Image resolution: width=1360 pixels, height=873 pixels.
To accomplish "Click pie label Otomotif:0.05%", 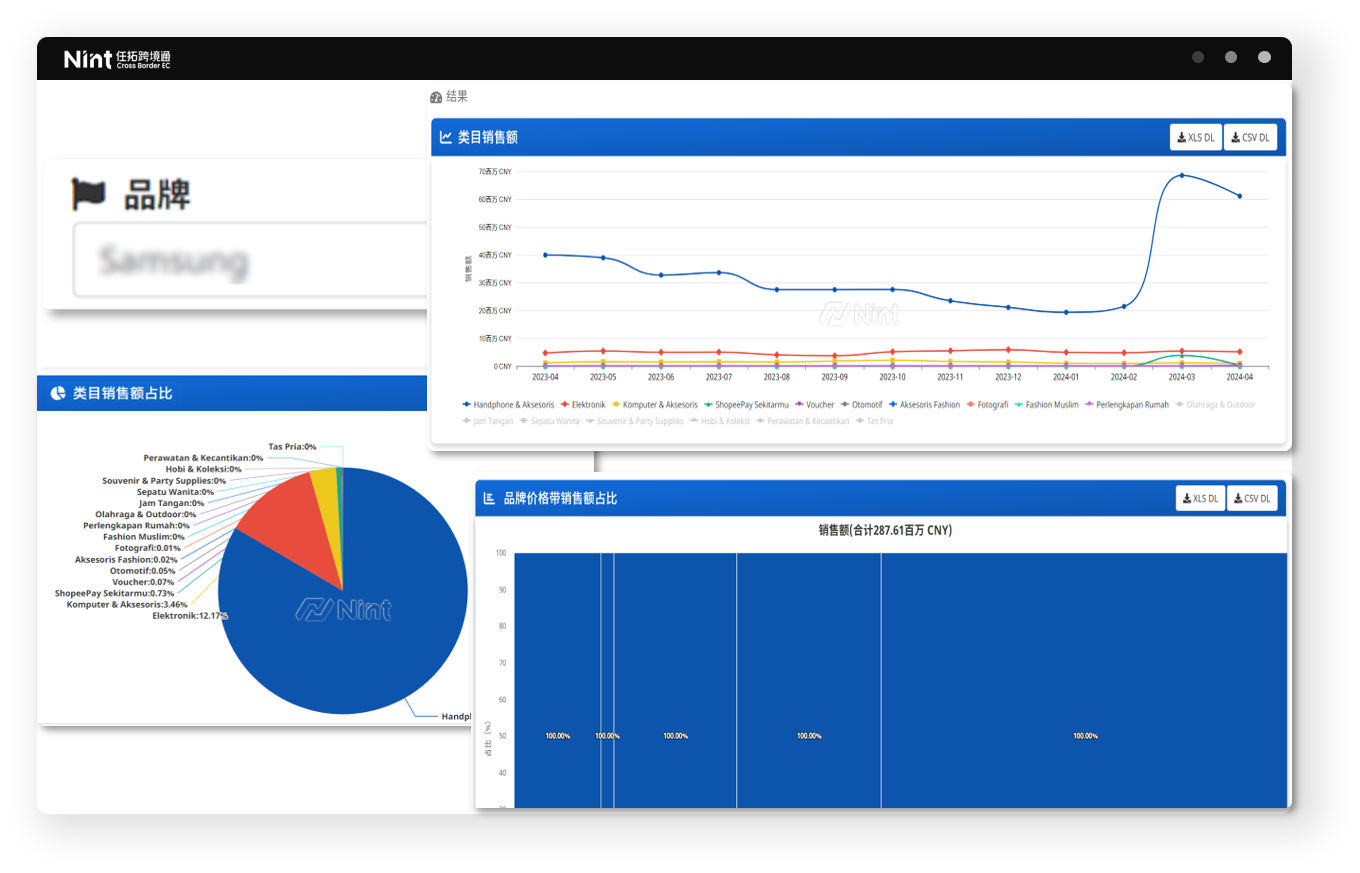I will click(142, 570).
